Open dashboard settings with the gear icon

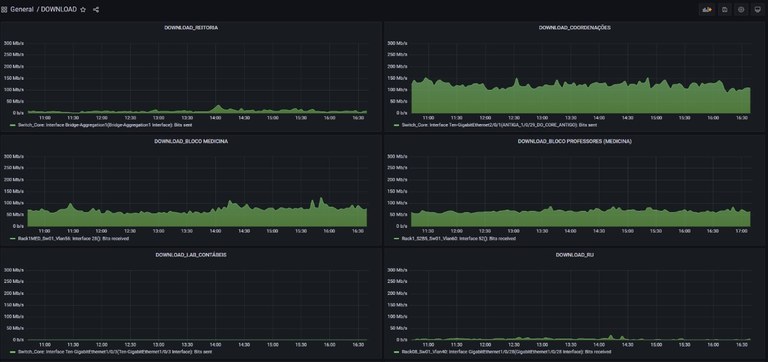tap(741, 9)
